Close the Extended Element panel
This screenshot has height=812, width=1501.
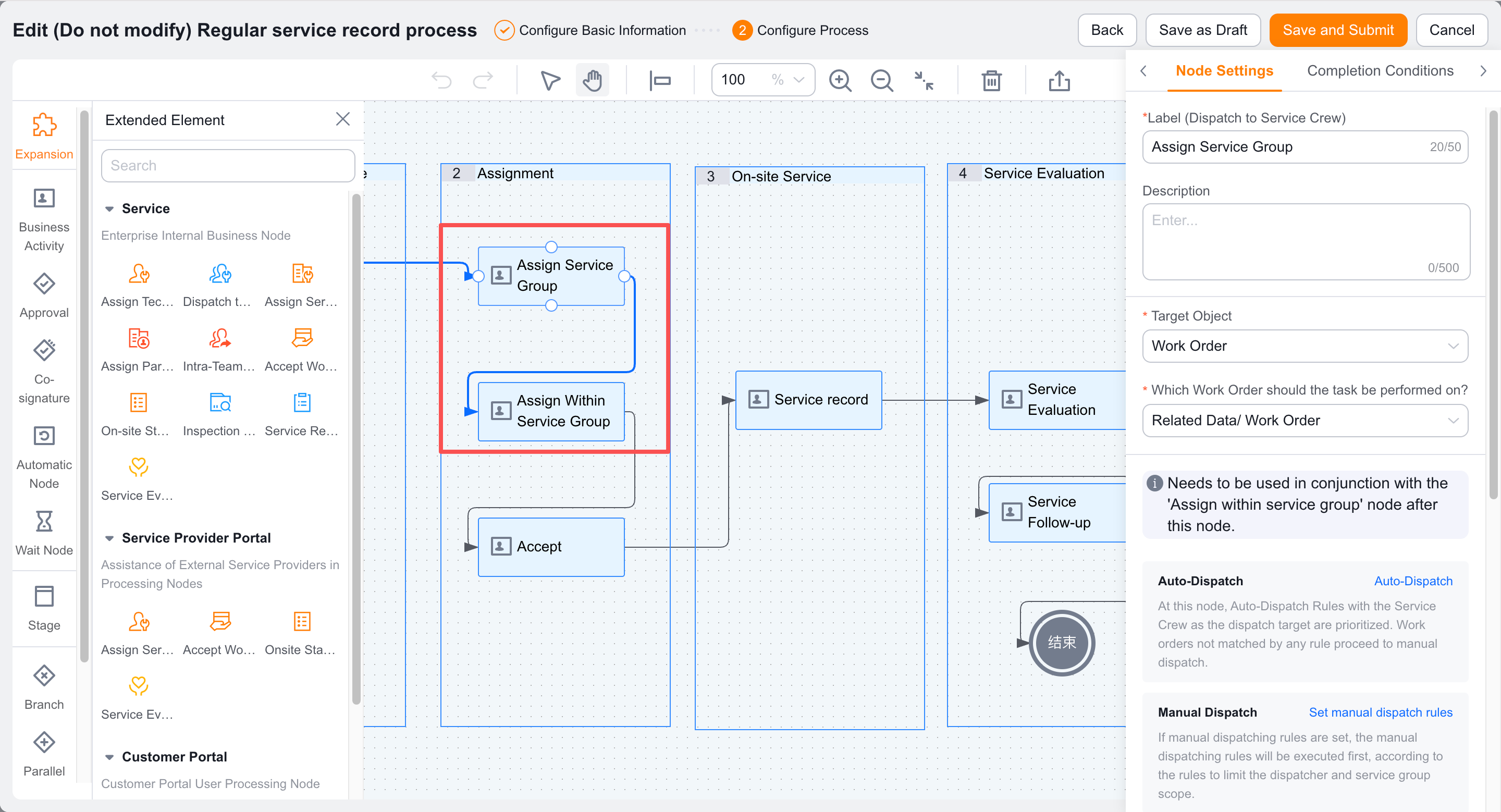point(342,119)
